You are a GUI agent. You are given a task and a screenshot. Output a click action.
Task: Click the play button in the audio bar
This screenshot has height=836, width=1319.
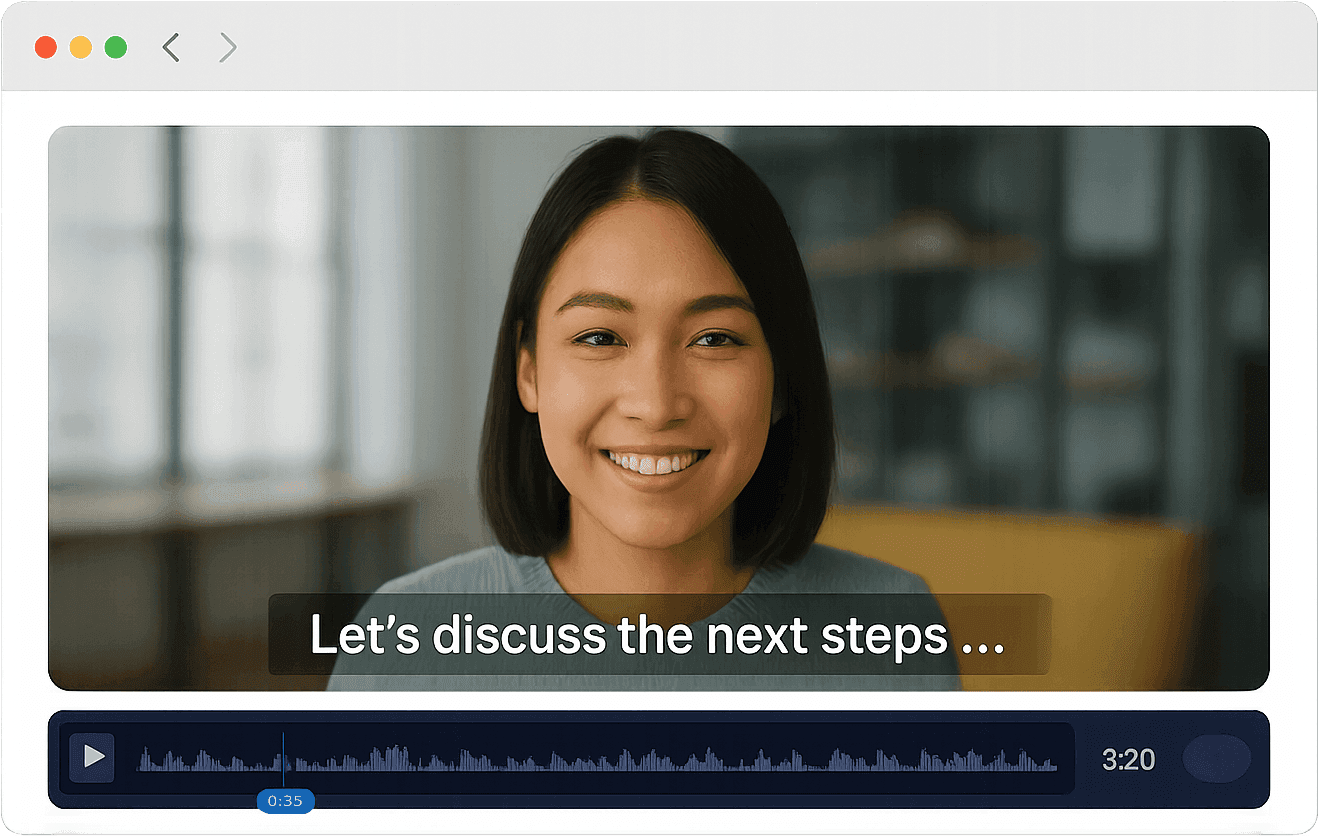(92, 757)
